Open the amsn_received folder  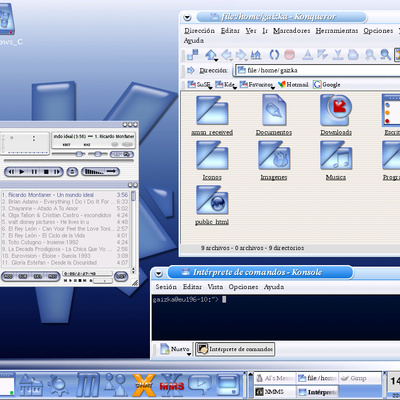(212, 116)
